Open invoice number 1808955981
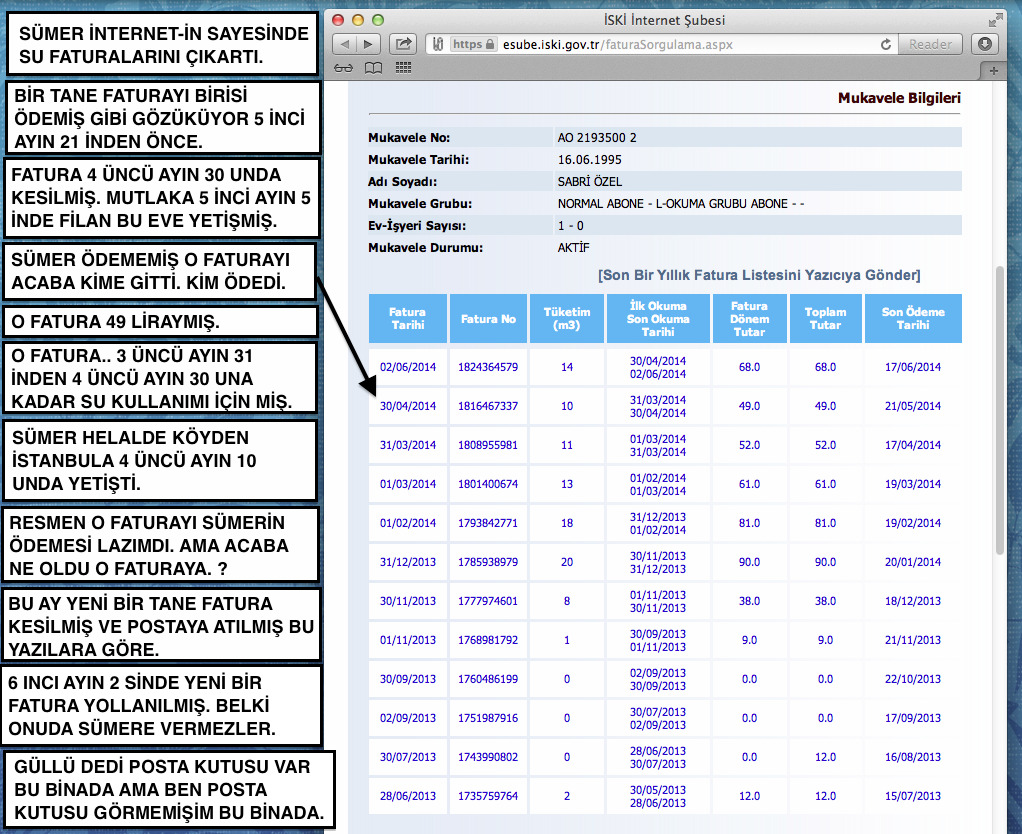The height and width of the screenshot is (834, 1022). tap(488, 445)
